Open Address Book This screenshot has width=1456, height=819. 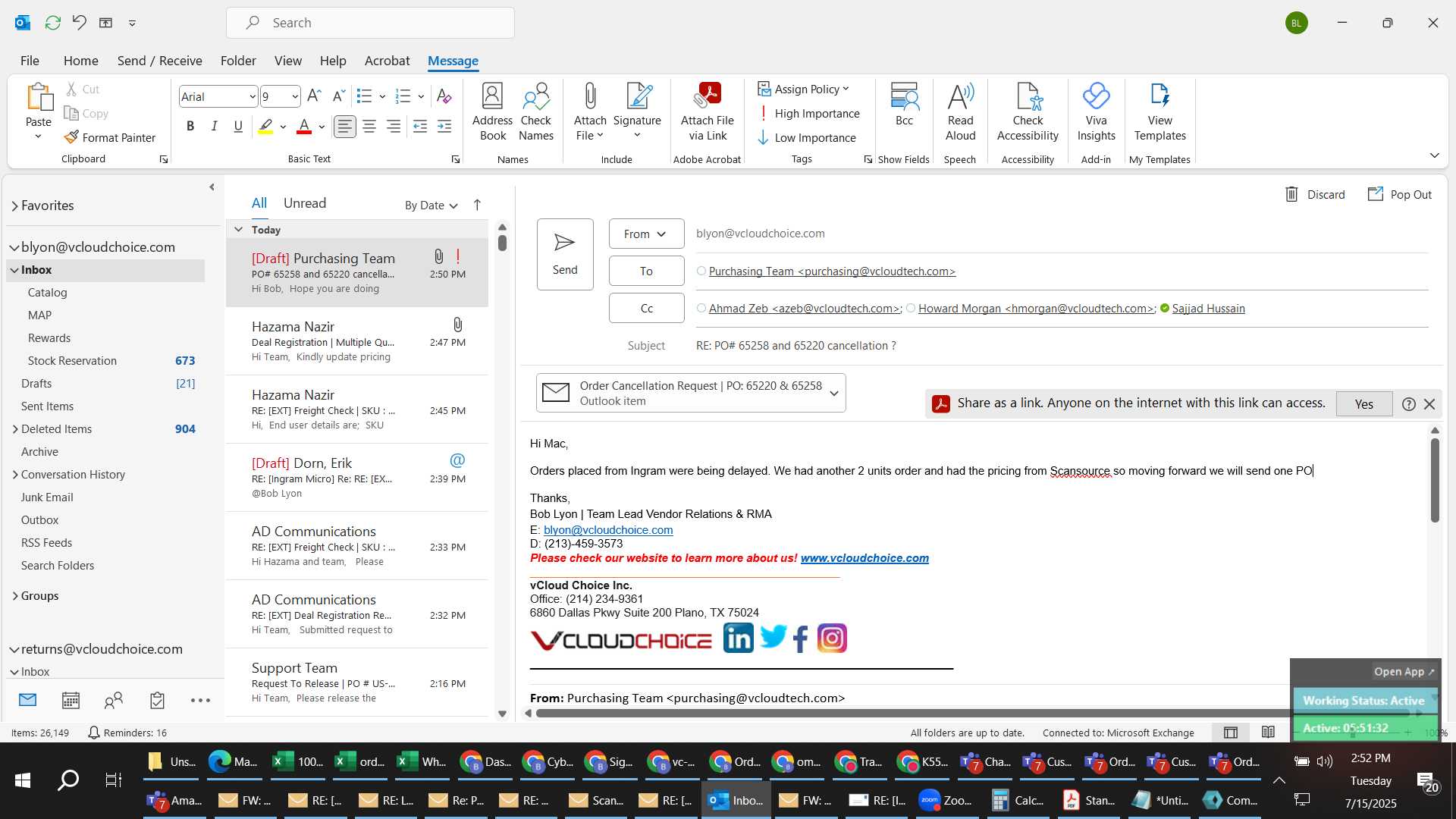tap(492, 112)
